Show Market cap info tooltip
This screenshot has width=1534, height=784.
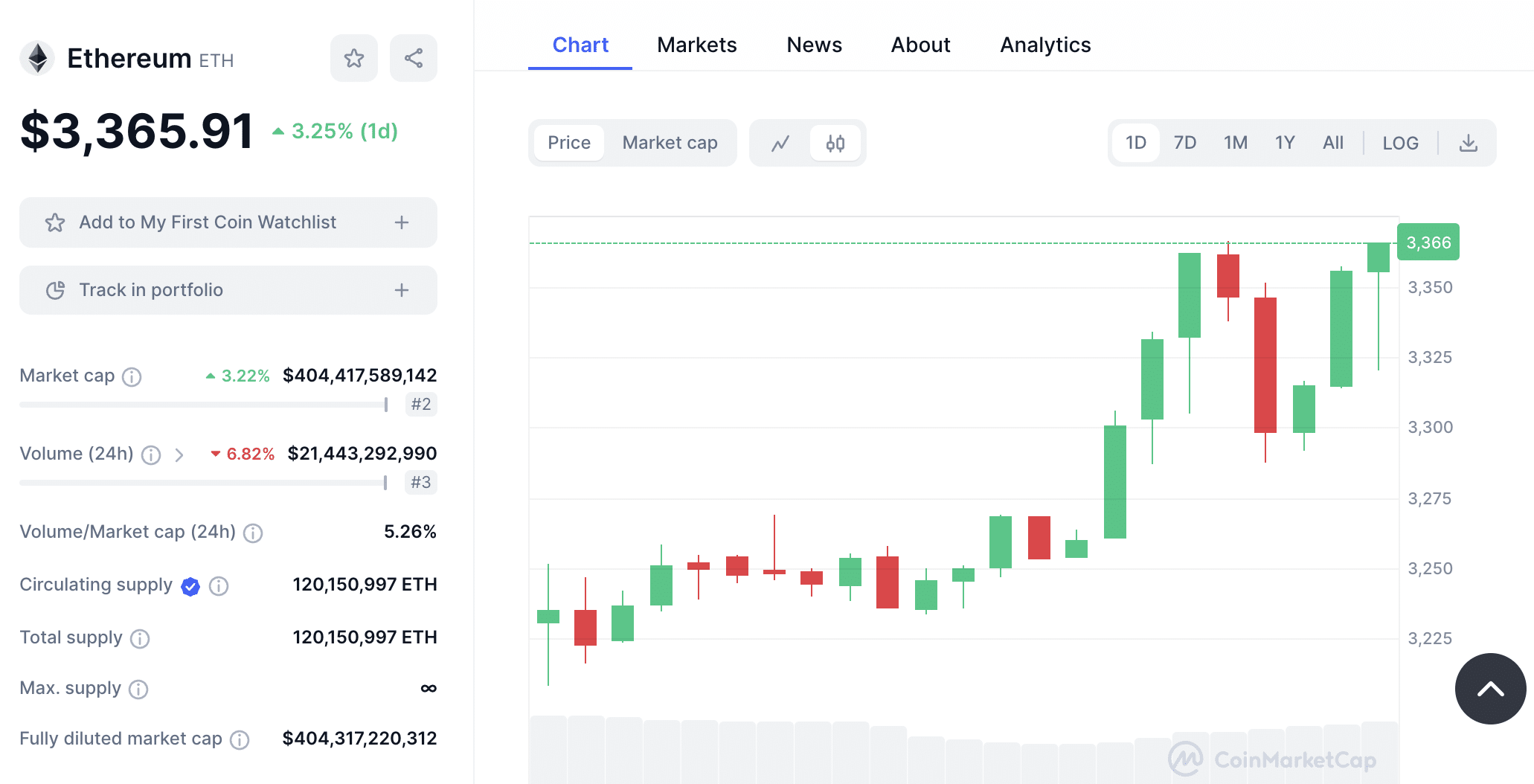(x=132, y=377)
